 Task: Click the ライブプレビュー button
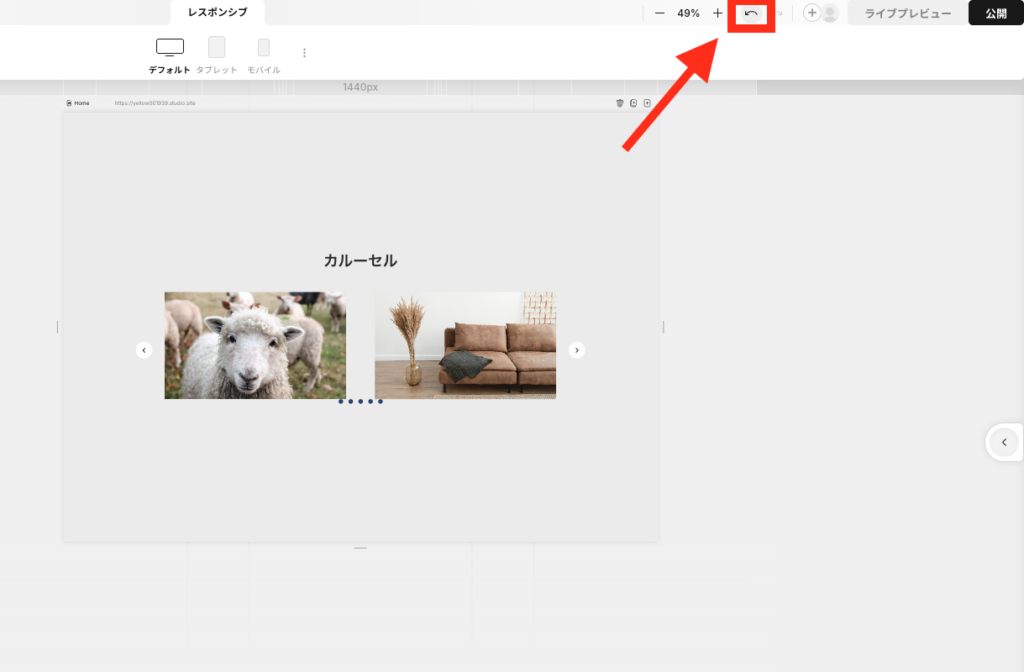(907, 13)
